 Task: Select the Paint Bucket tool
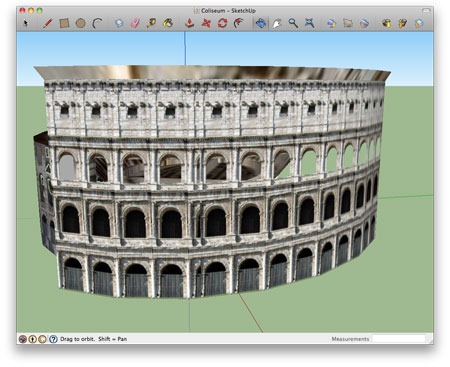pos(168,23)
